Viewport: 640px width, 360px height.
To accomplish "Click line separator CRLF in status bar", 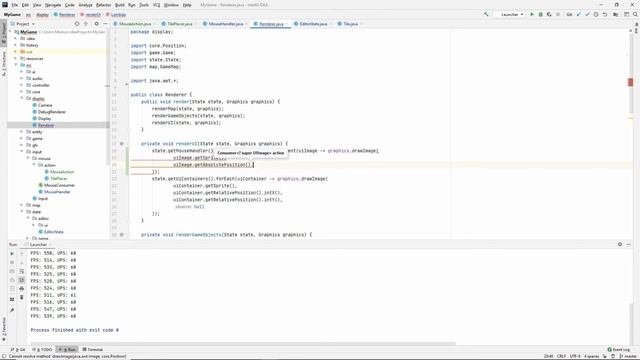I will 561,356.
